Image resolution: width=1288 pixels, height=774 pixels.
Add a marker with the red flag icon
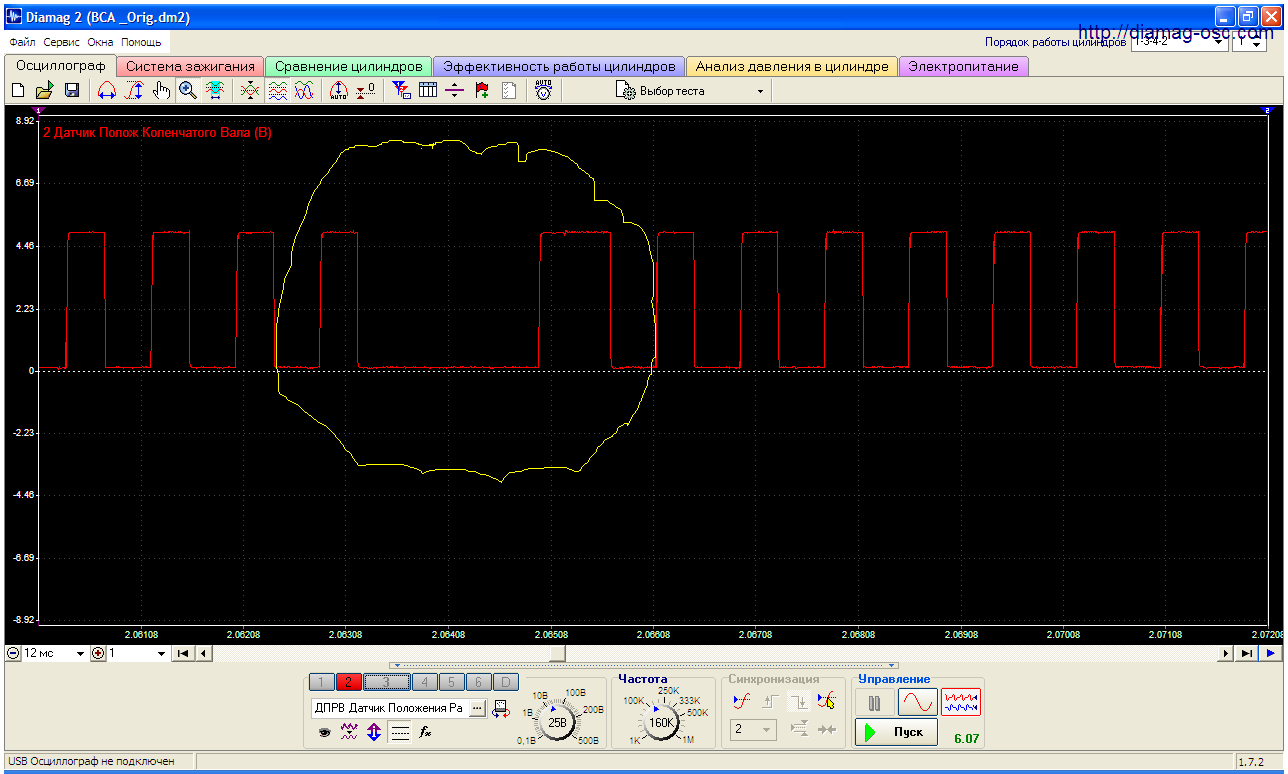pos(482,91)
